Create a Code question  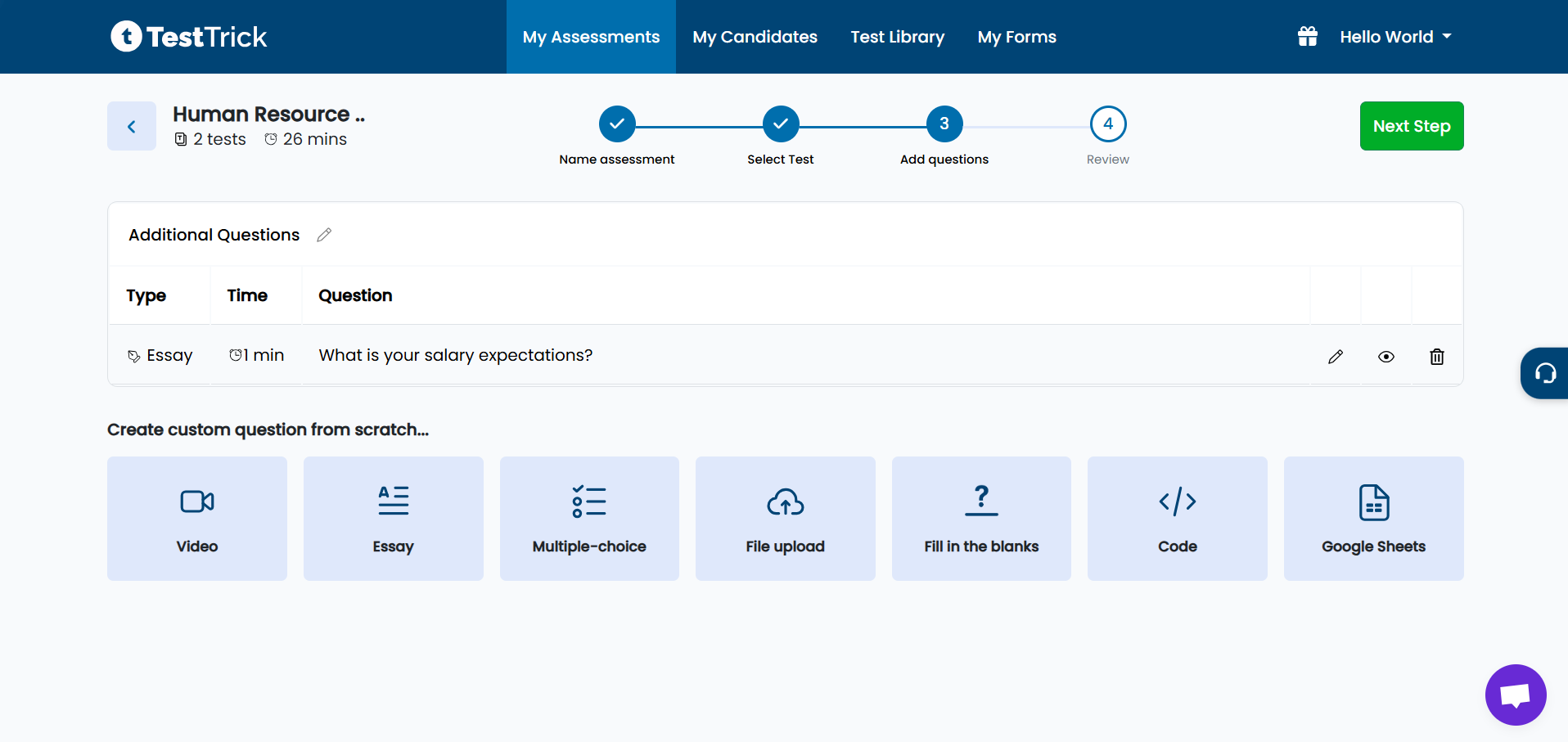point(1178,519)
